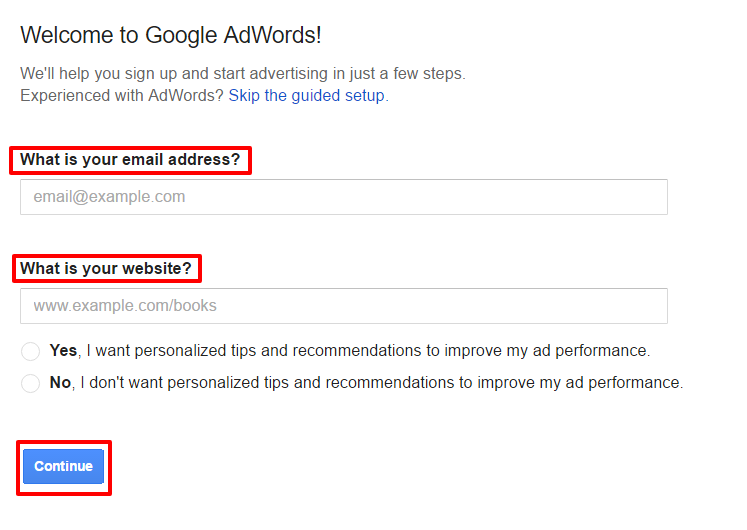Click "I don't want personalized tips" sentence text
747x530 pixels.
coord(381,382)
